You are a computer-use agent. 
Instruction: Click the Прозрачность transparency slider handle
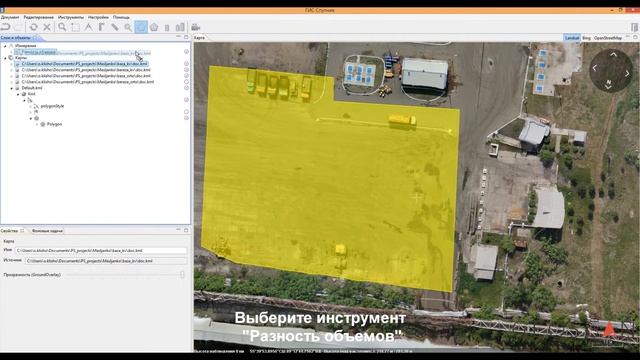coord(182,275)
